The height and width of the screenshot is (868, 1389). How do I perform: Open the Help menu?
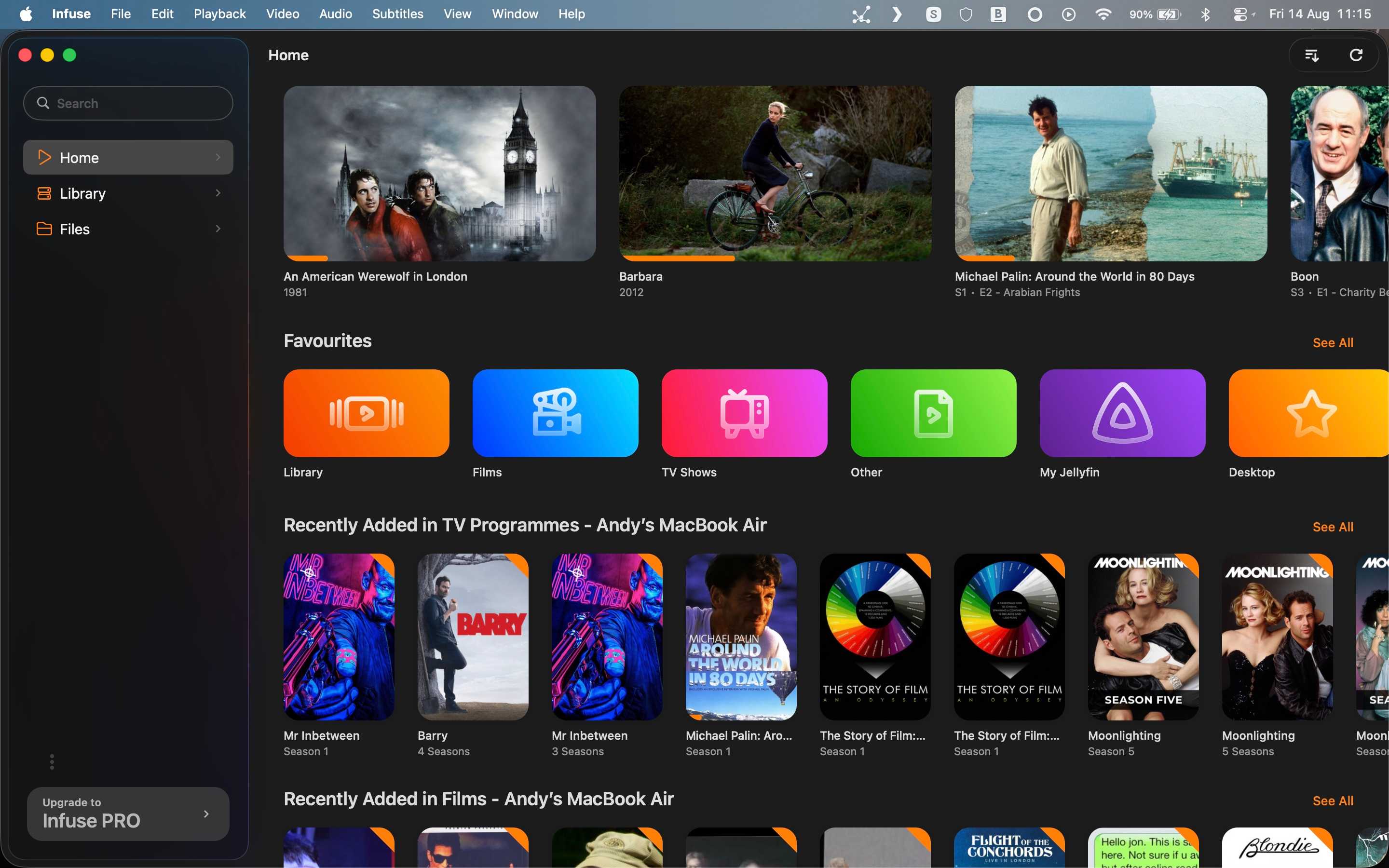(x=572, y=14)
